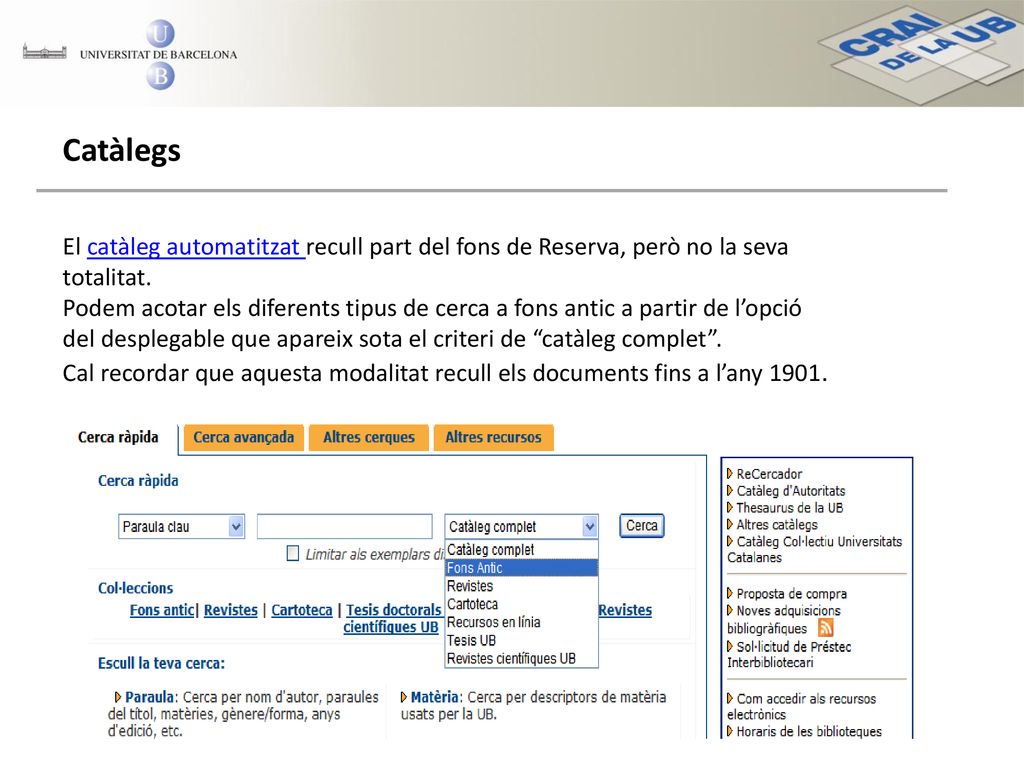Open 'Horaris de les biblioteques' link
The height and width of the screenshot is (768, 1024).
click(x=809, y=731)
